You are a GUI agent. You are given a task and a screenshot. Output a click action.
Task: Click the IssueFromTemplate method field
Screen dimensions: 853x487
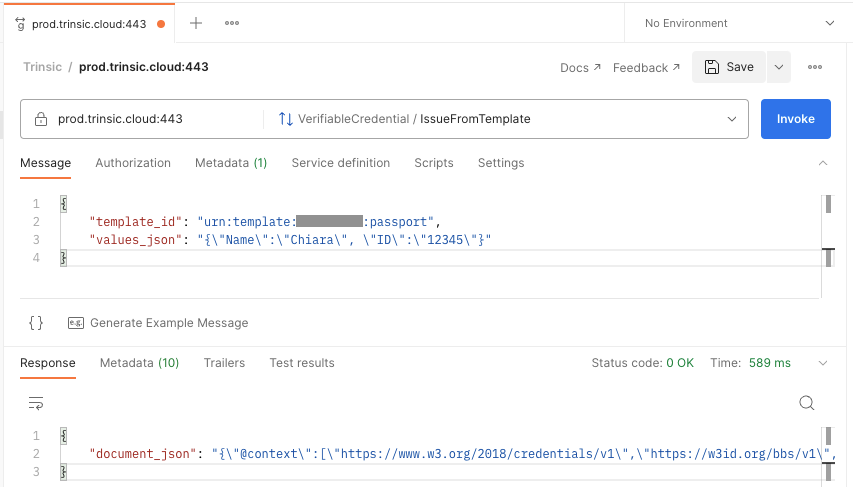pyautogui.click(x=506, y=119)
